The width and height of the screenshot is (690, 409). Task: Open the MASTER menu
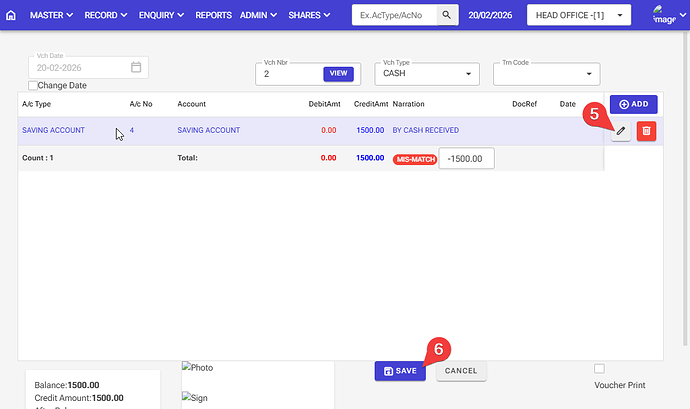tap(51, 16)
